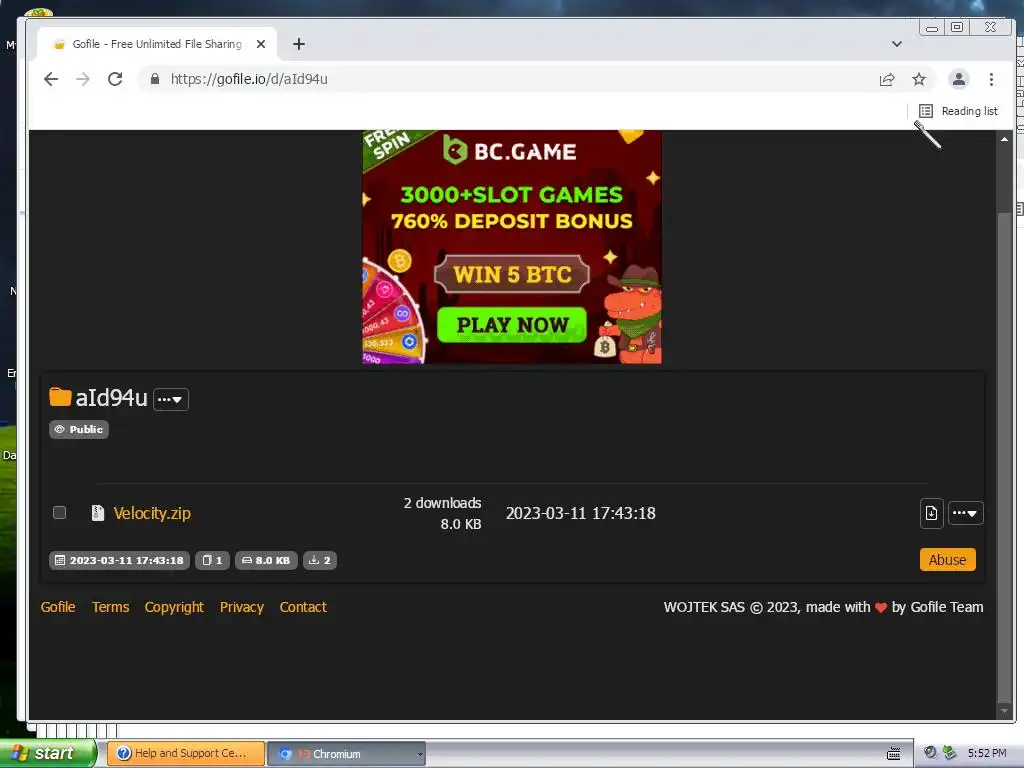Open the Reading list panel
Viewport: 1024px width, 768px height.
click(x=958, y=111)
